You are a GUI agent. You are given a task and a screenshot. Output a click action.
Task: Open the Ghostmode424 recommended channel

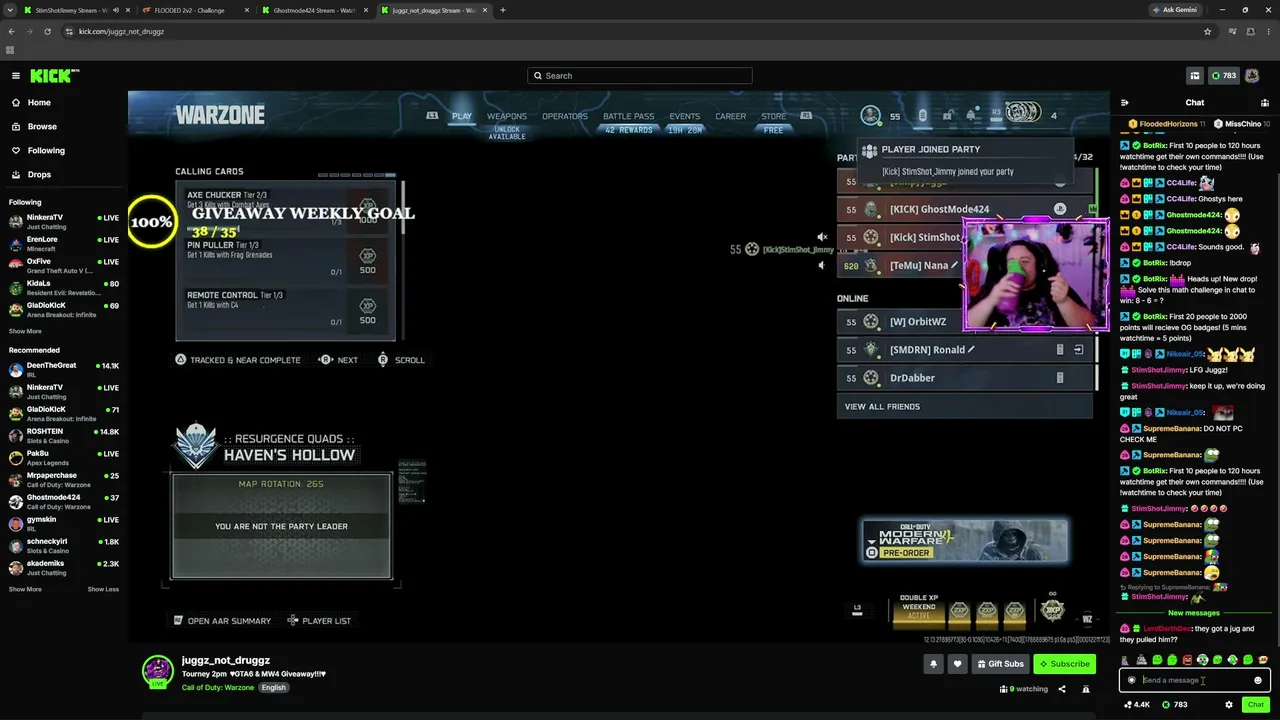tap(63, 502)
